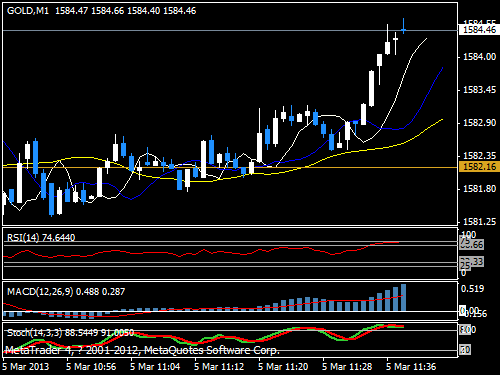Click the orange price level label 1582.16
This screenshot has height=375, width=500.
(x=479, y=166)
